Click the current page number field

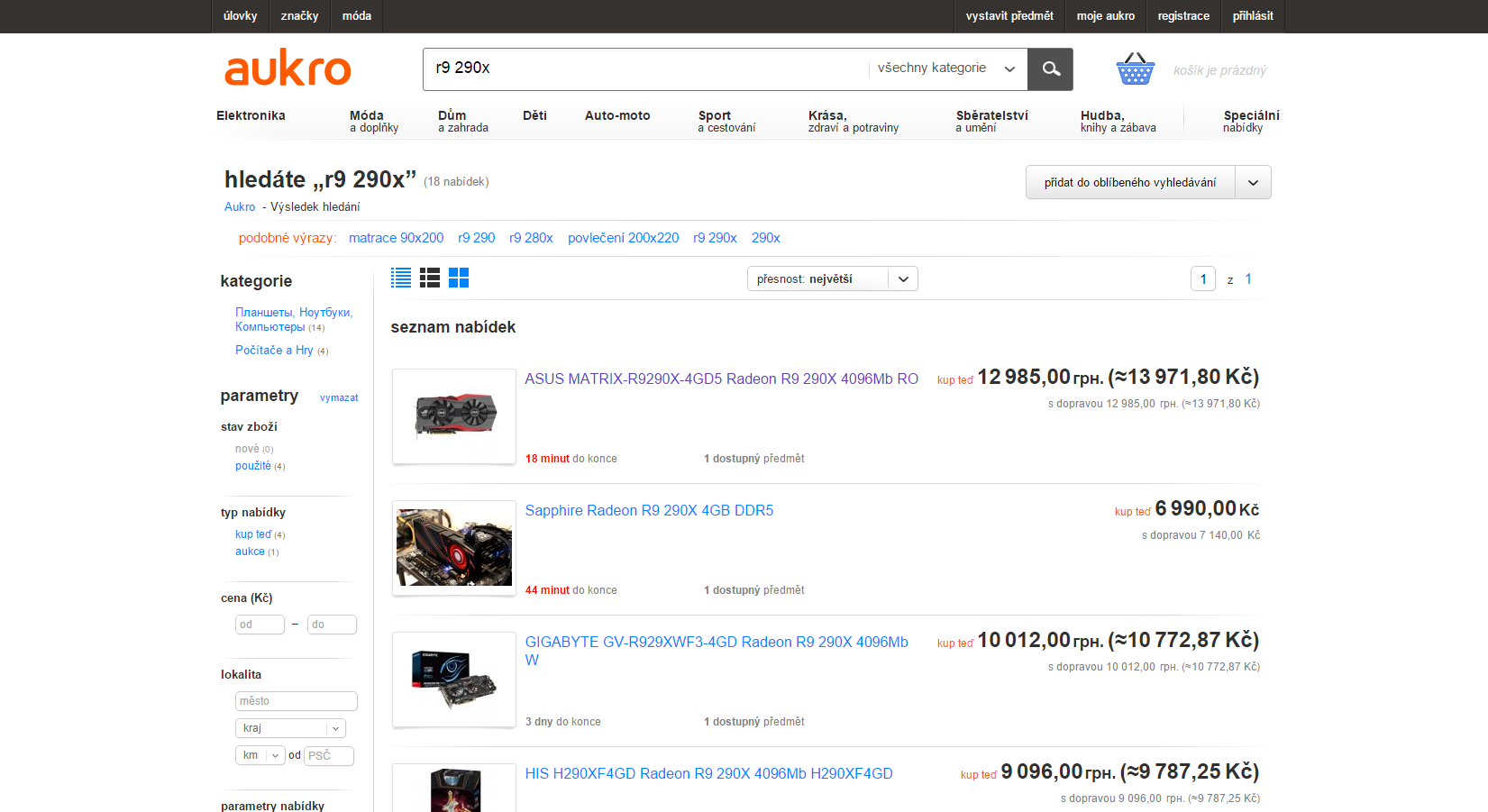click(1203, 279)
